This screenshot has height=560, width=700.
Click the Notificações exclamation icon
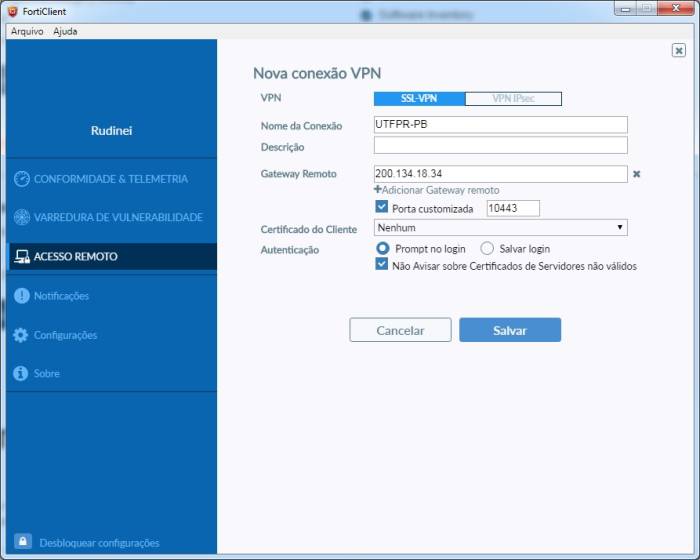click(21, 296)
